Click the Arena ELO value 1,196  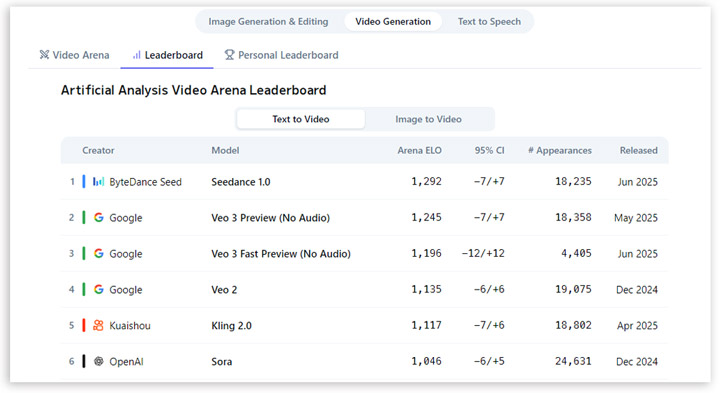[x=426, y=253]
